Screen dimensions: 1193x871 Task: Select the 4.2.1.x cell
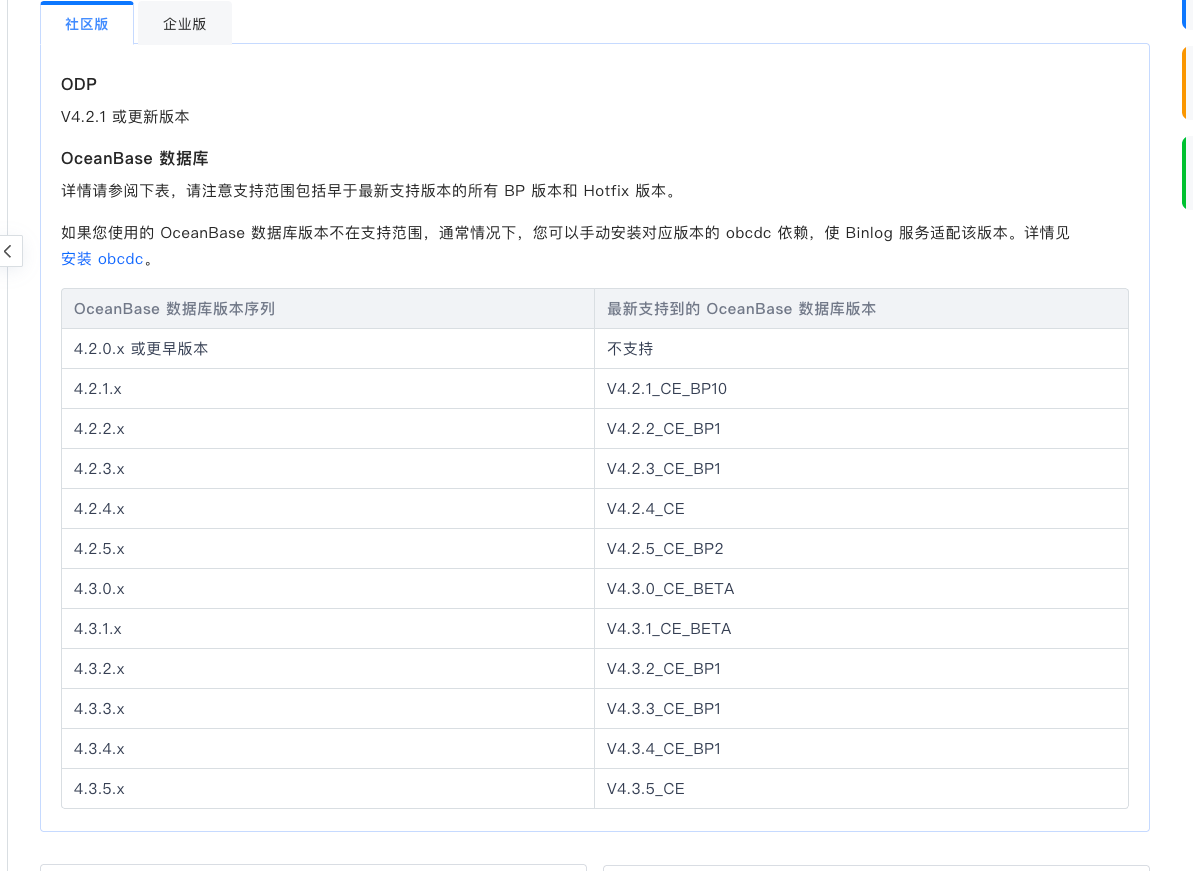328,389
